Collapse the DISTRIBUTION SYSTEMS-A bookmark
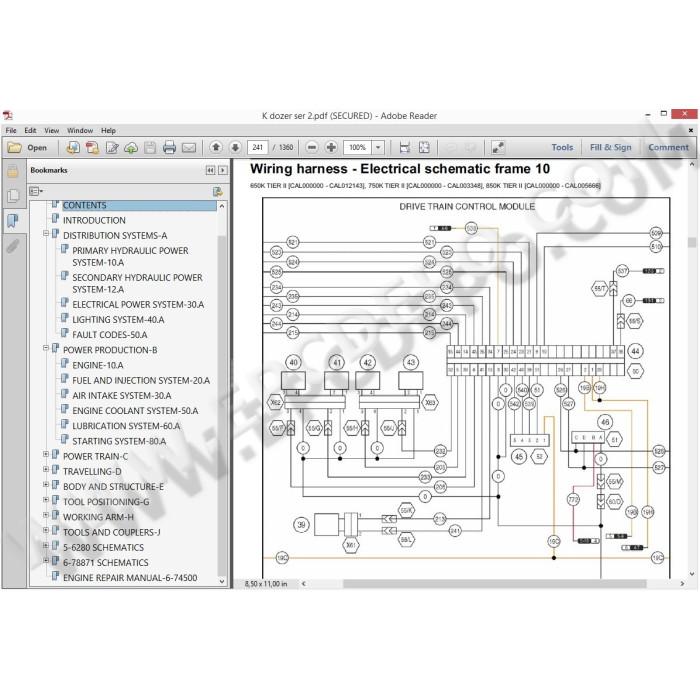Image resolution: width=700 pixels, height=700 pixels. click(x=46, y=233)
